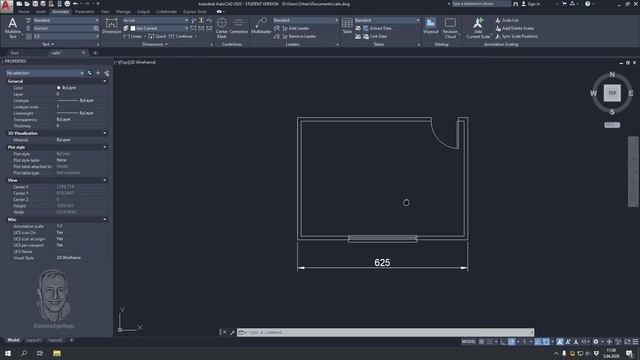This screenshot has height=360, width=640.
Task: Select the Multileader tool
Action: coord(261,26)
